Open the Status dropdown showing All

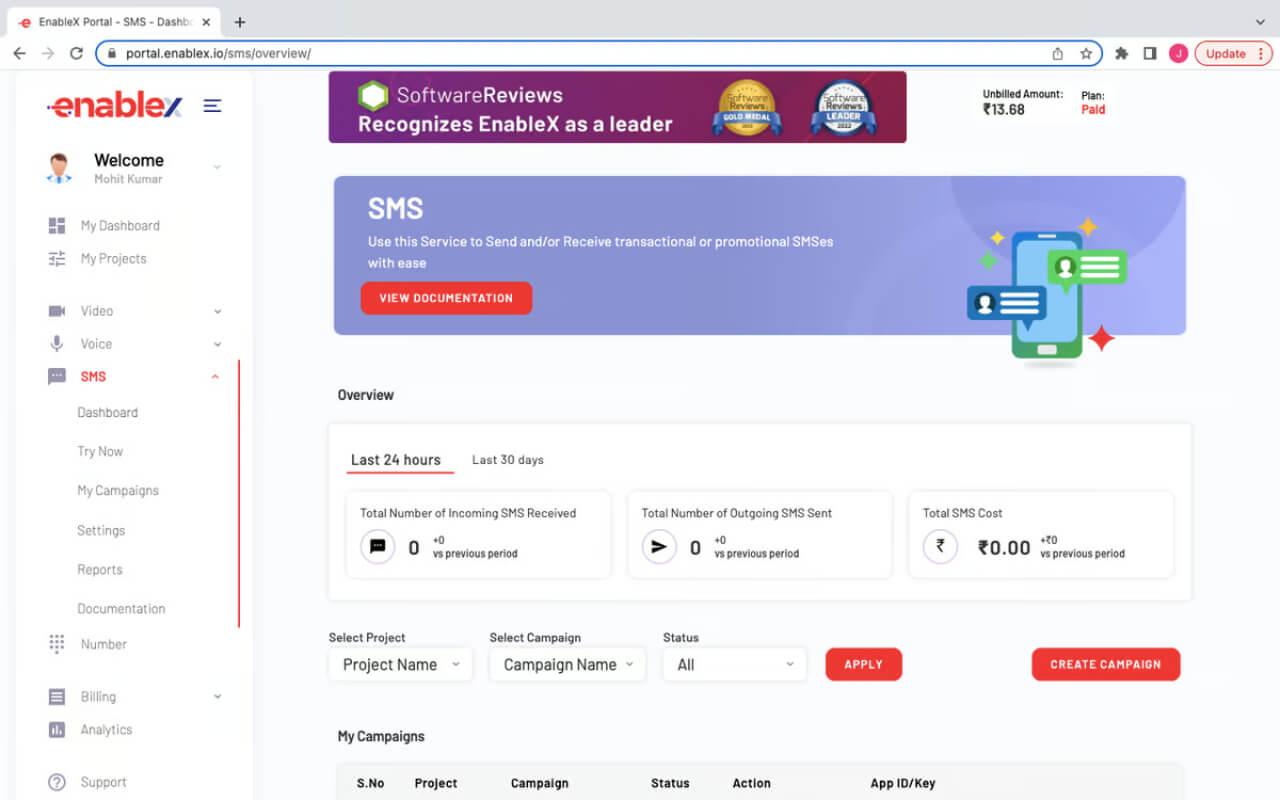tap(735, 665)
